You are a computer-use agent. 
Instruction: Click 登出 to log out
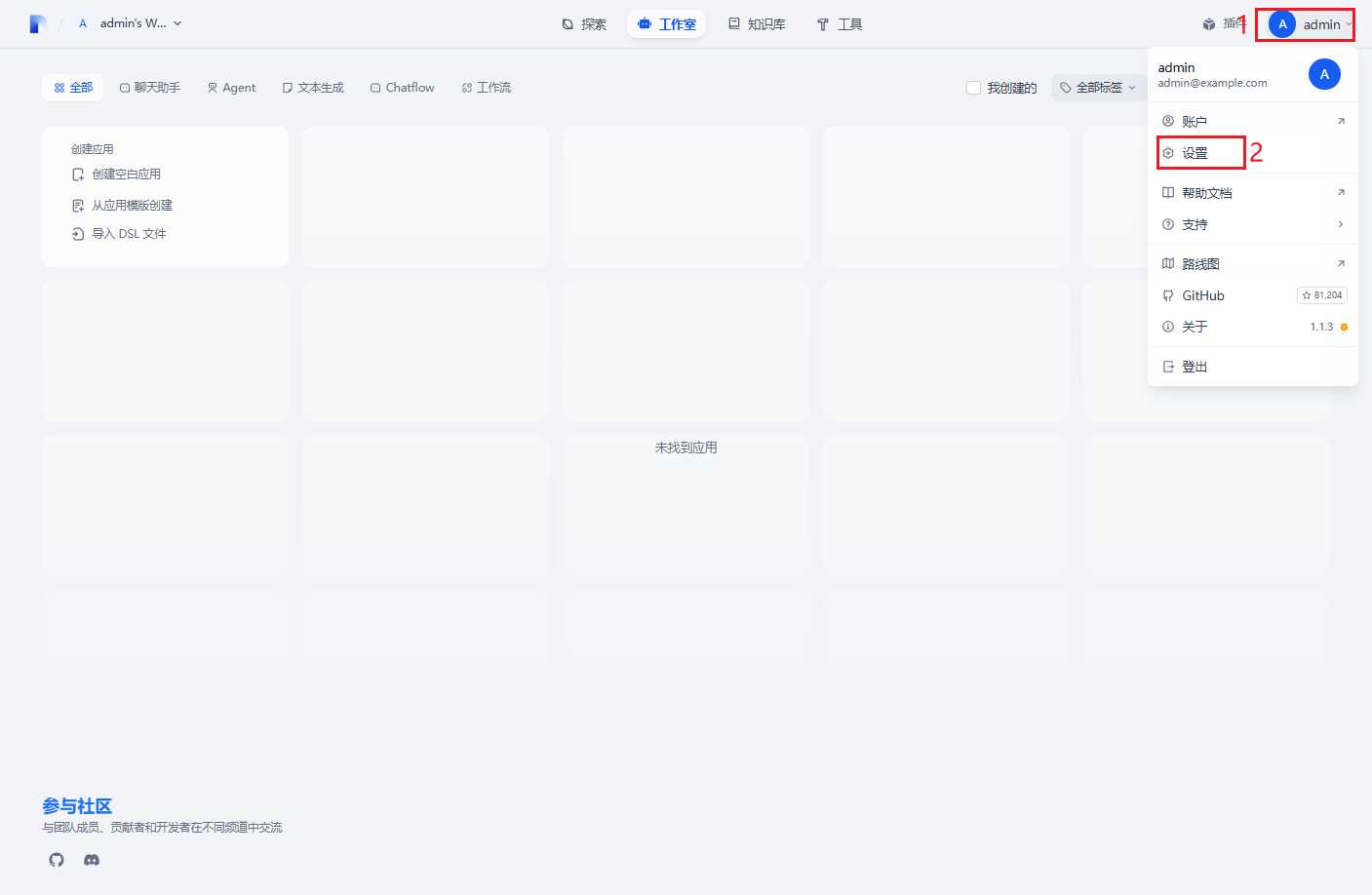(1253, 367)
